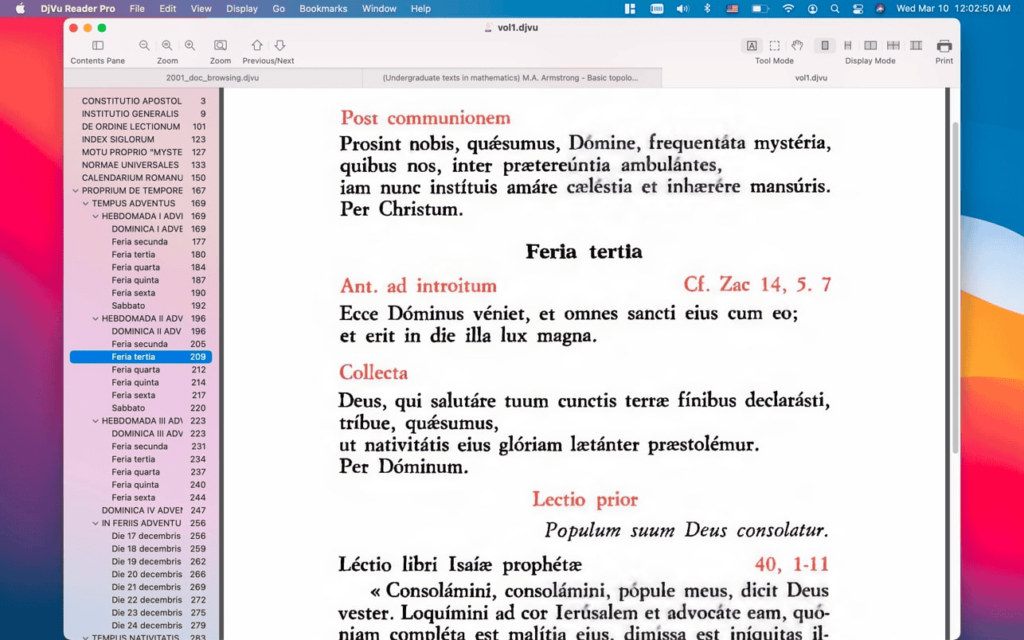Go to previous page with up arrow
The height and width of the screenshot is (640, 1024).
[257, 45]
